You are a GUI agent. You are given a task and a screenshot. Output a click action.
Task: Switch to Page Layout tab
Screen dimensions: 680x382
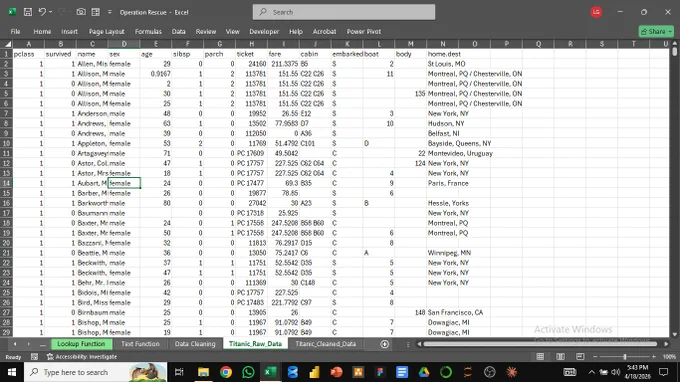[x=106, y=32]
